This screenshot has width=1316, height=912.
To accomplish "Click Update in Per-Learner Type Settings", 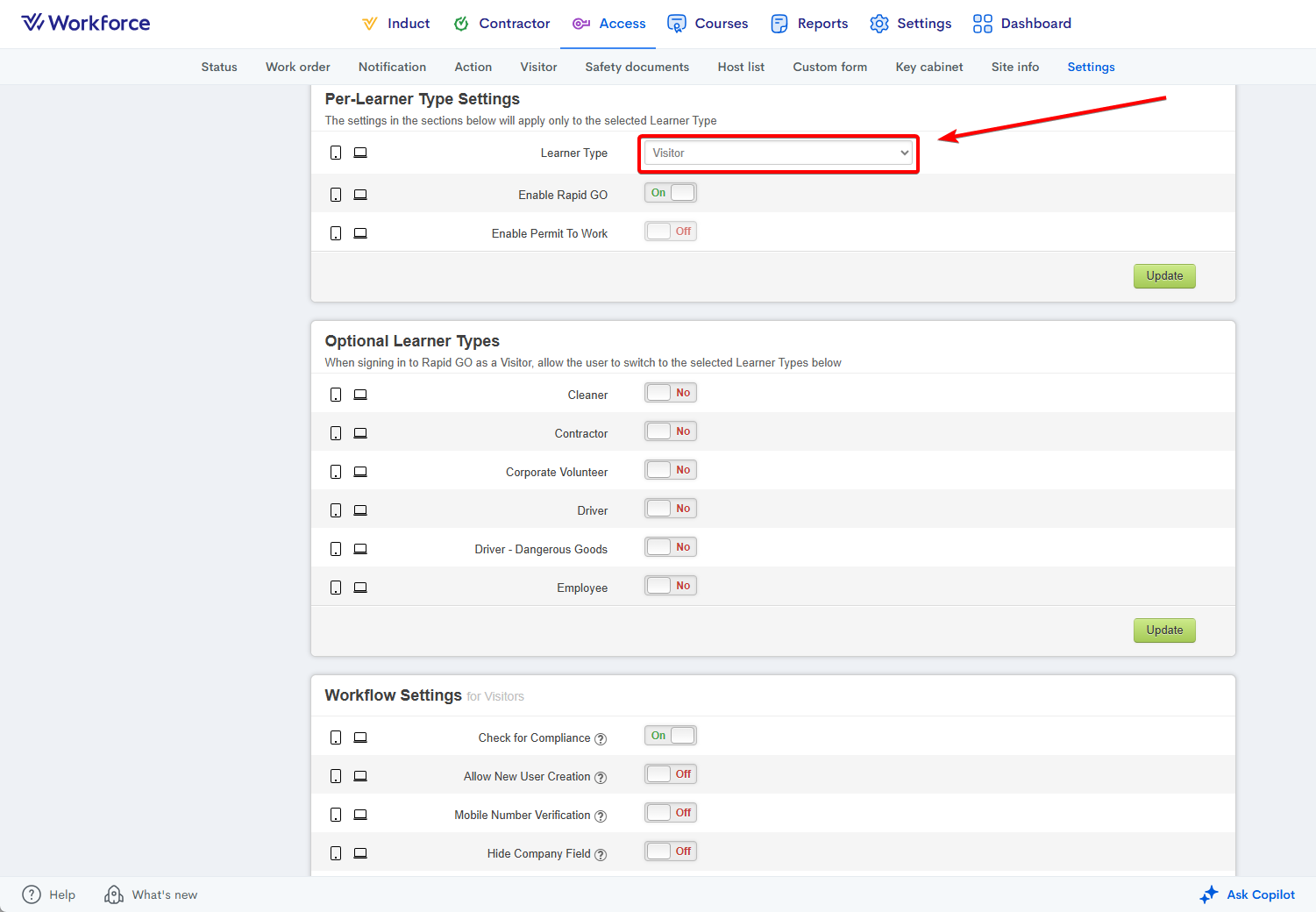I will tap(1163, 276).
